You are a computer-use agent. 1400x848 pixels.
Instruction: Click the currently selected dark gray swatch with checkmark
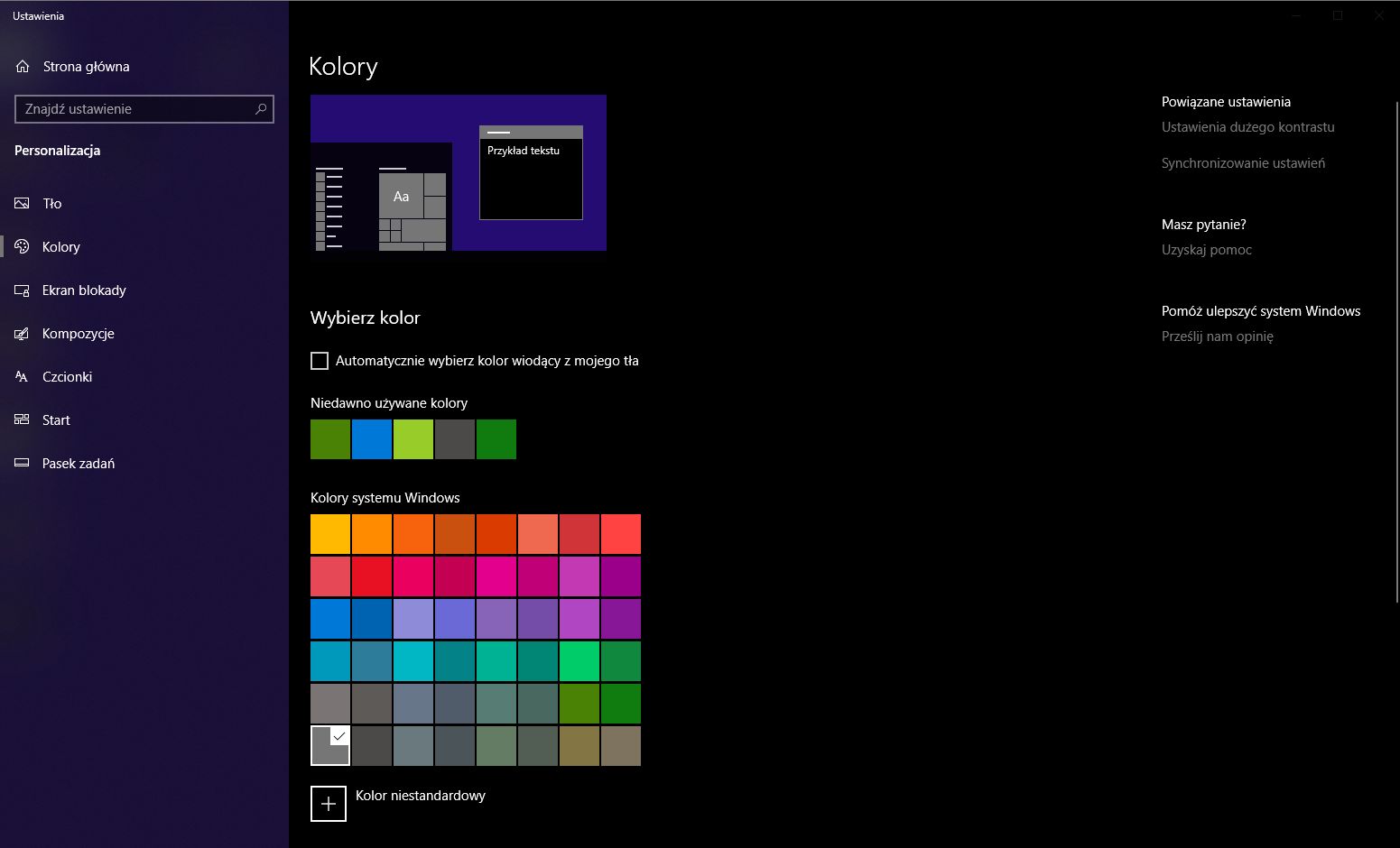pos(329,745)
